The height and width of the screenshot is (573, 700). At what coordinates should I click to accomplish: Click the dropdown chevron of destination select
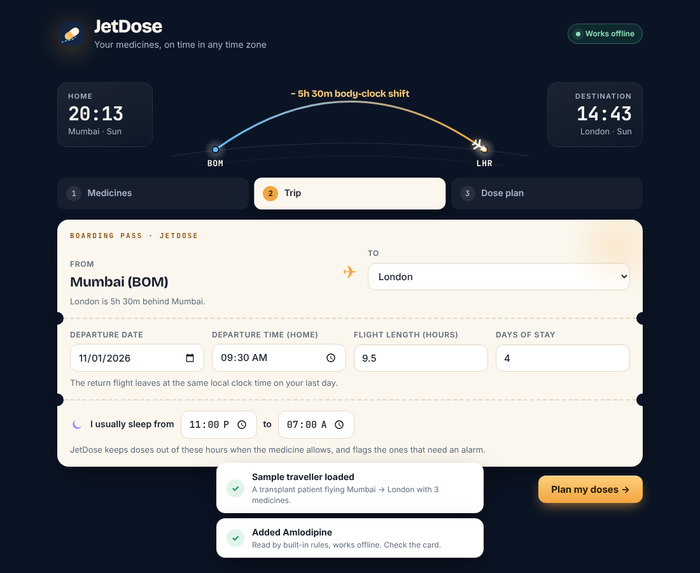tap(624, 277)
